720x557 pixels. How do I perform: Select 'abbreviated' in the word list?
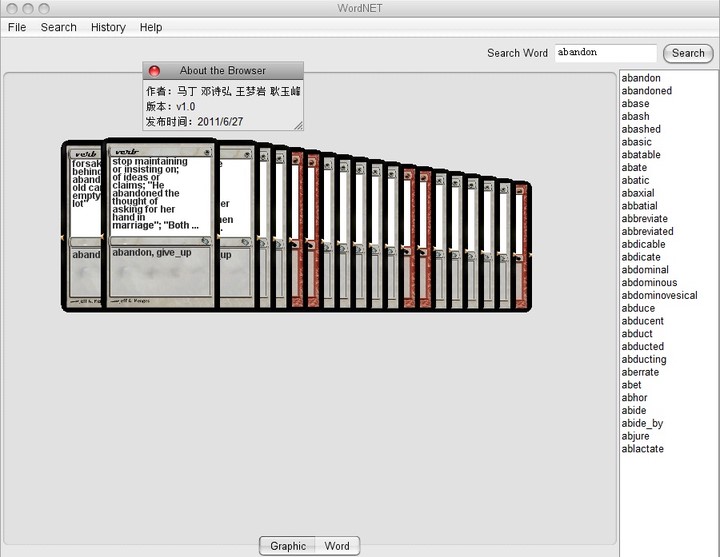(647, 232)
